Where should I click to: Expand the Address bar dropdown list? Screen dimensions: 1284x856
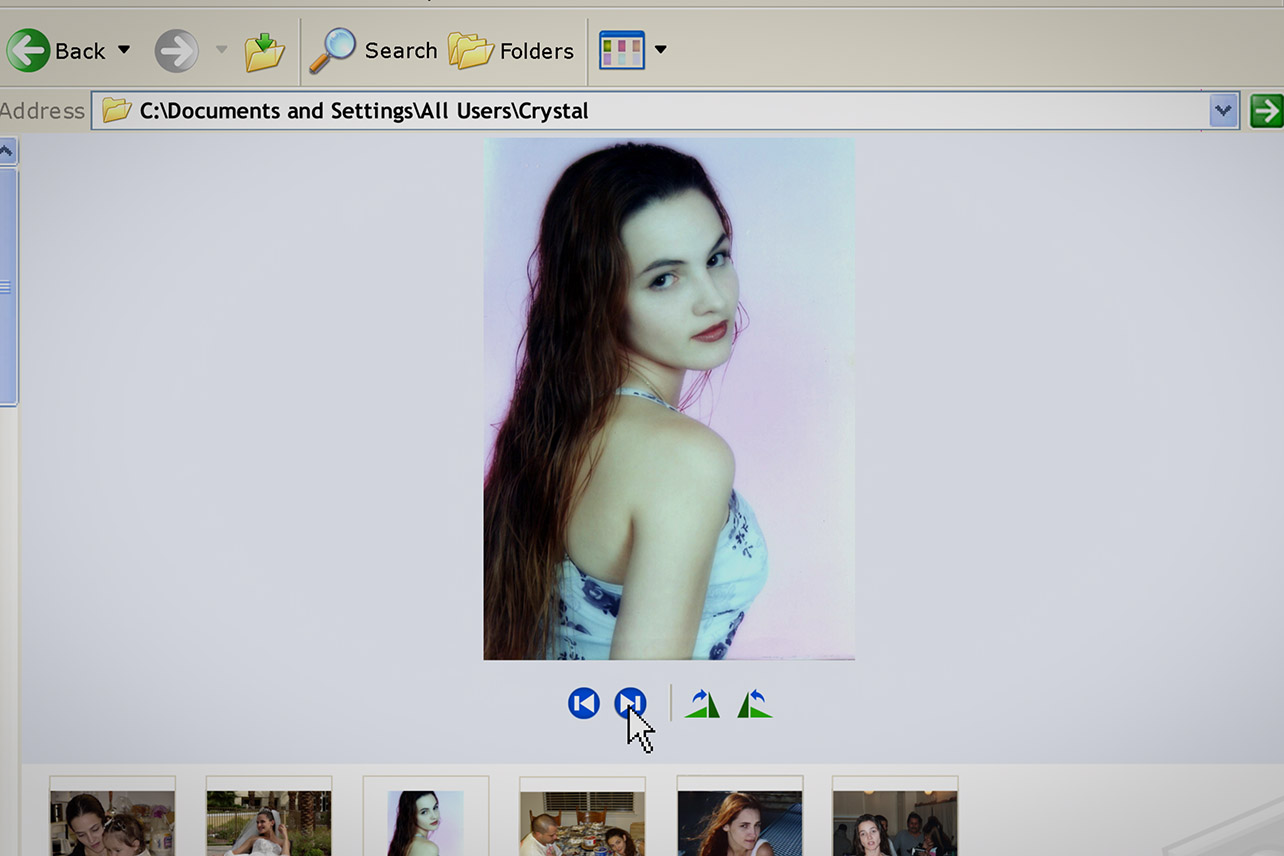[1223, 111]
